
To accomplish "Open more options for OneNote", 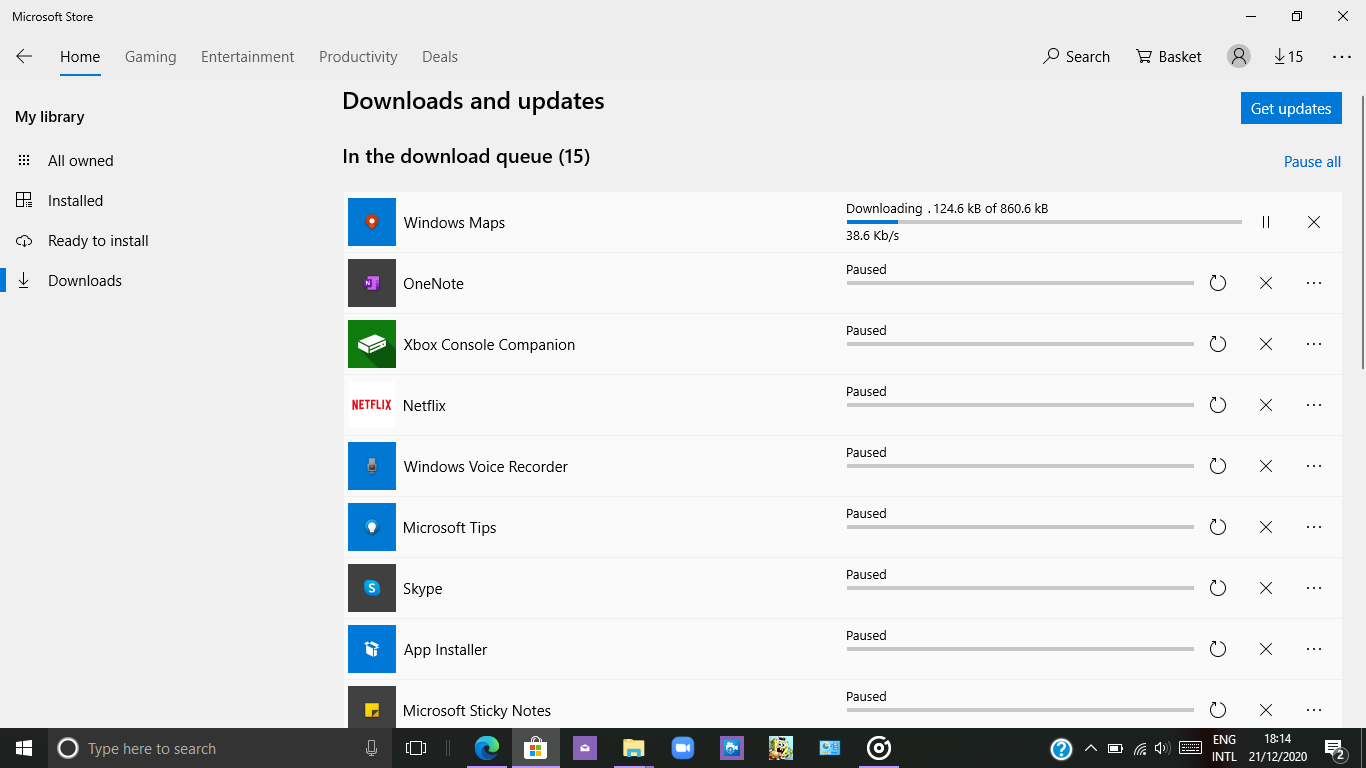I will tap(1314, 283).
